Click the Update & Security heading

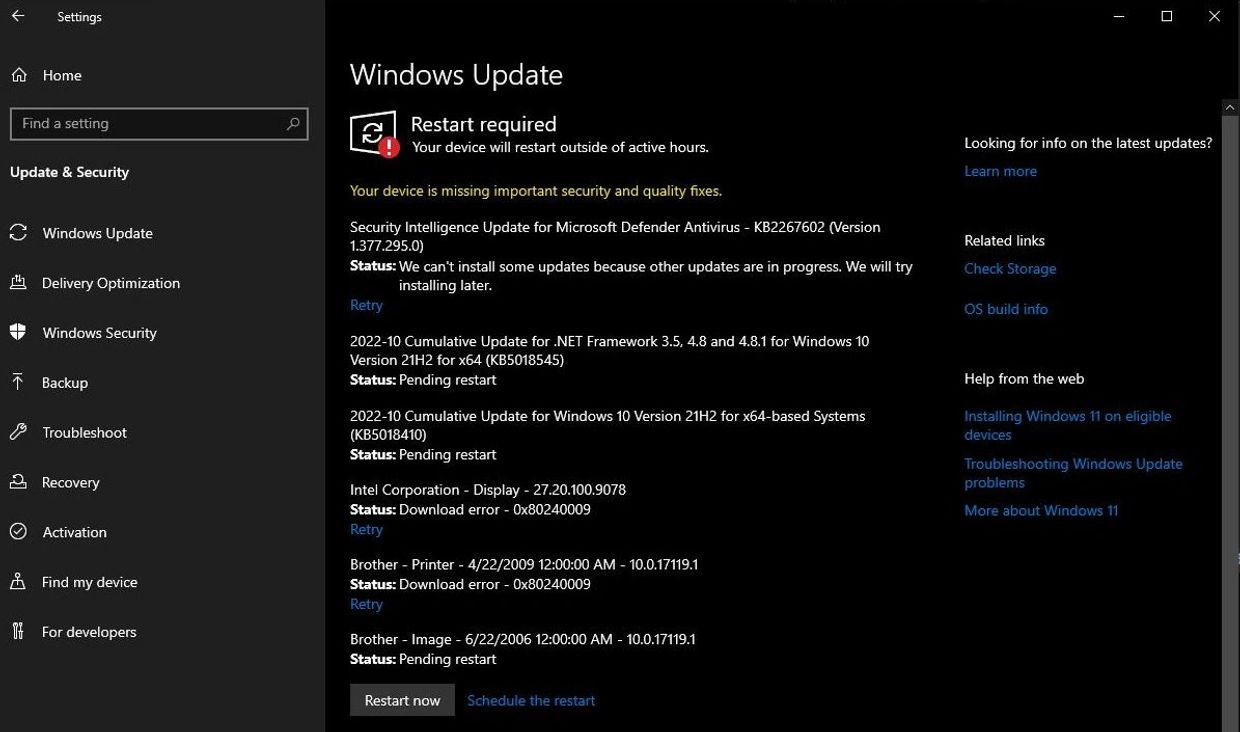coord(69,172)
